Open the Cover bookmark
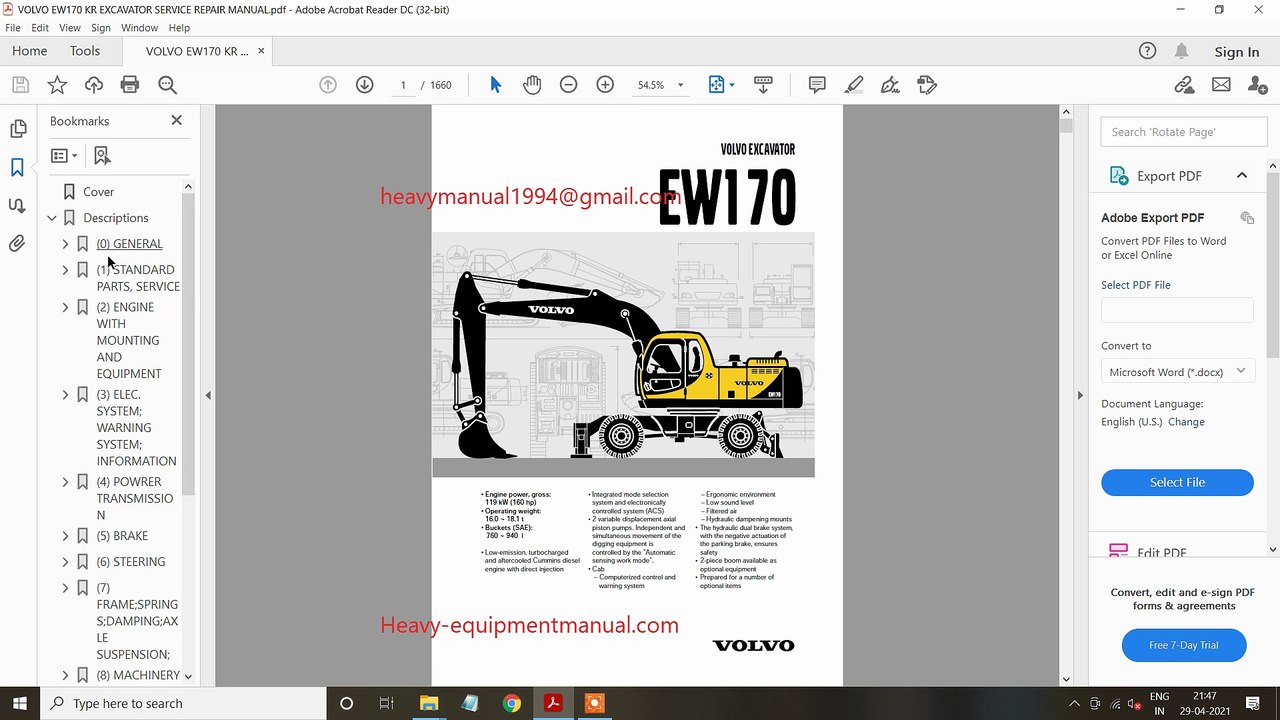 coord(98,192)
